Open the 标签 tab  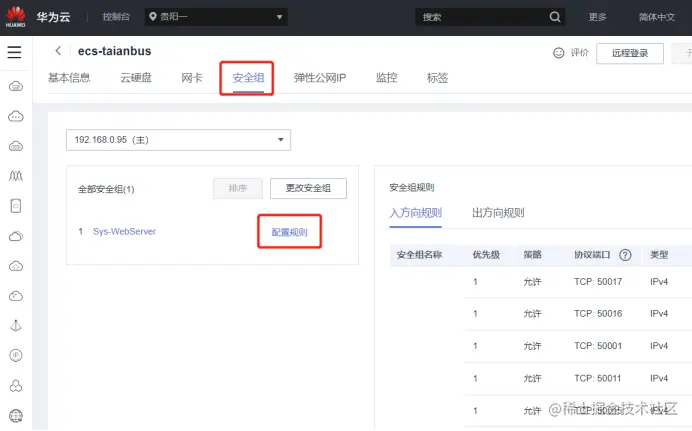pos(437,78)
